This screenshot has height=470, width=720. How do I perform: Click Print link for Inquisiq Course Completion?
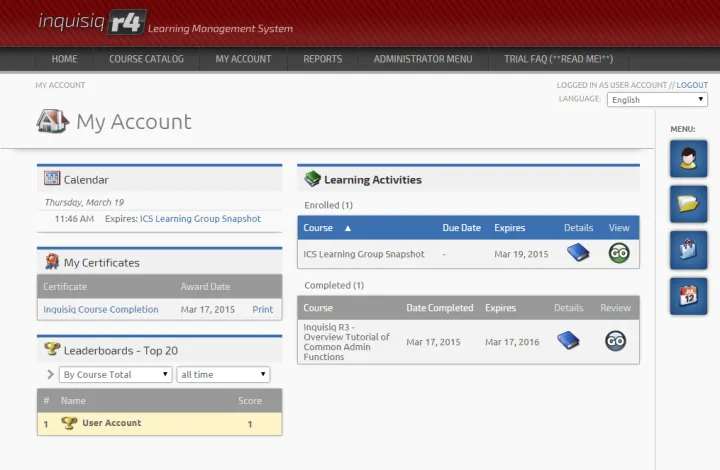click(x=262, y=310)
